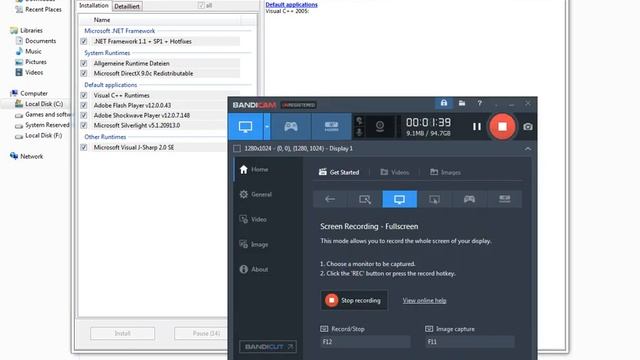Collapse the Bandicam panel with chevron

pos(528,149)
